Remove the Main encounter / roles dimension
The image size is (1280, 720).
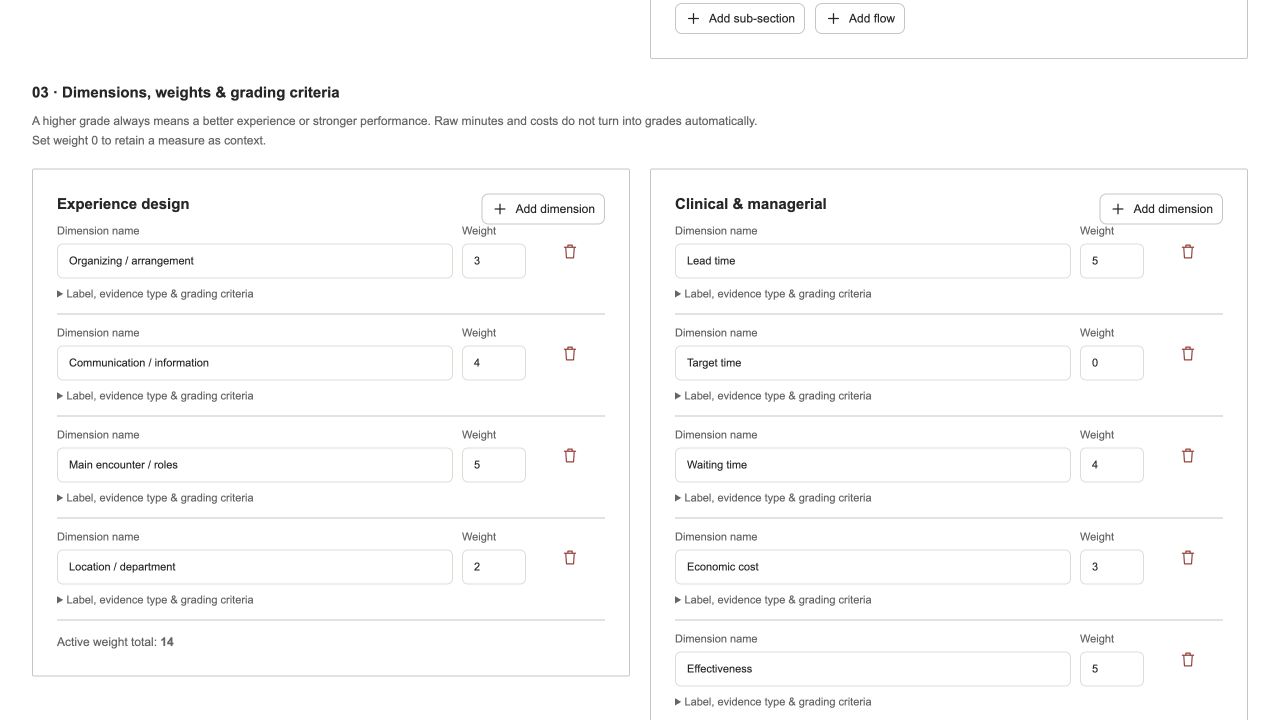coord(570,456)
